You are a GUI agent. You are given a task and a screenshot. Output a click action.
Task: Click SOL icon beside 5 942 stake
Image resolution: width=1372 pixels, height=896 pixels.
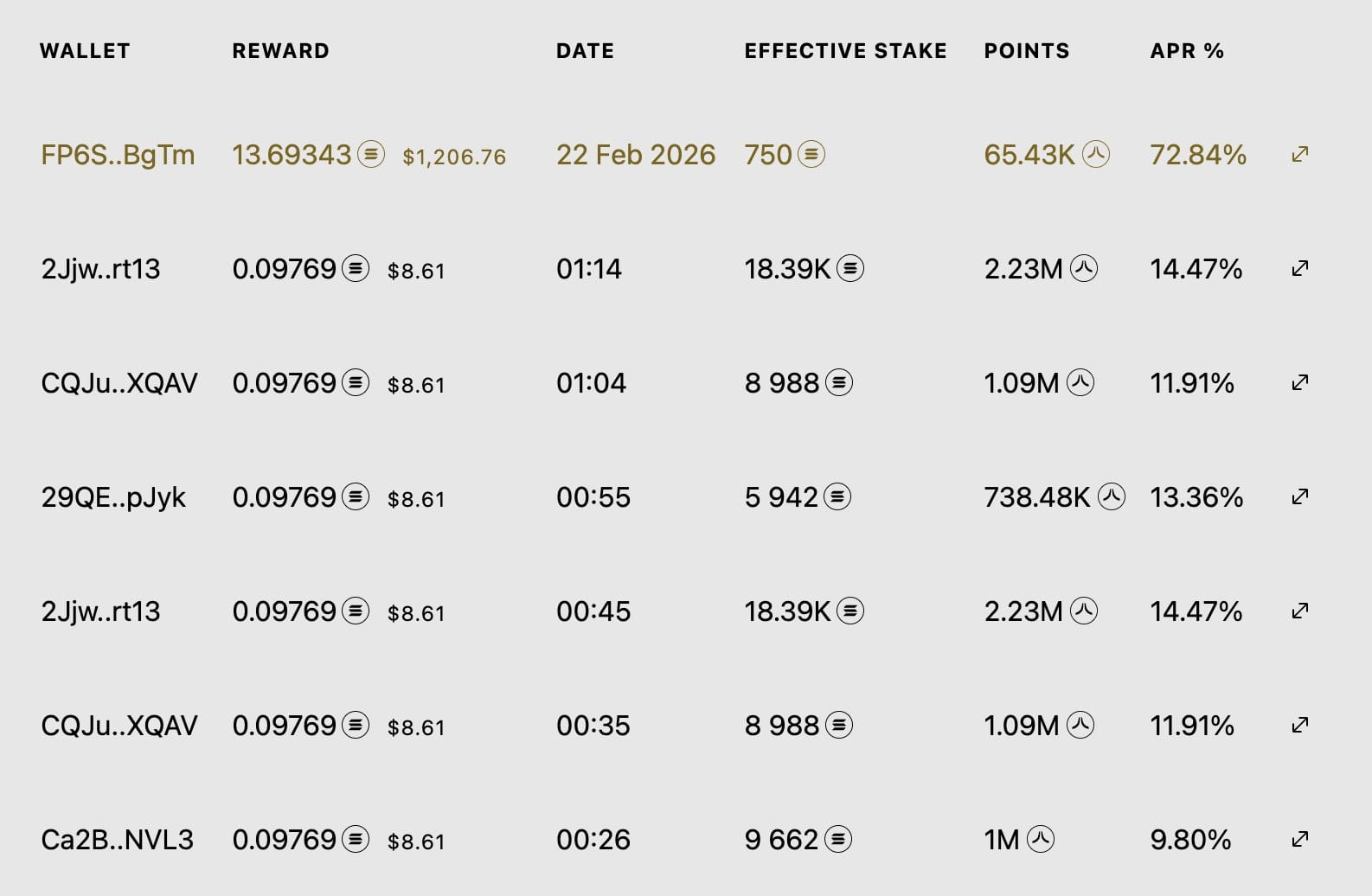pyautogui.click(x=837, y=497)
